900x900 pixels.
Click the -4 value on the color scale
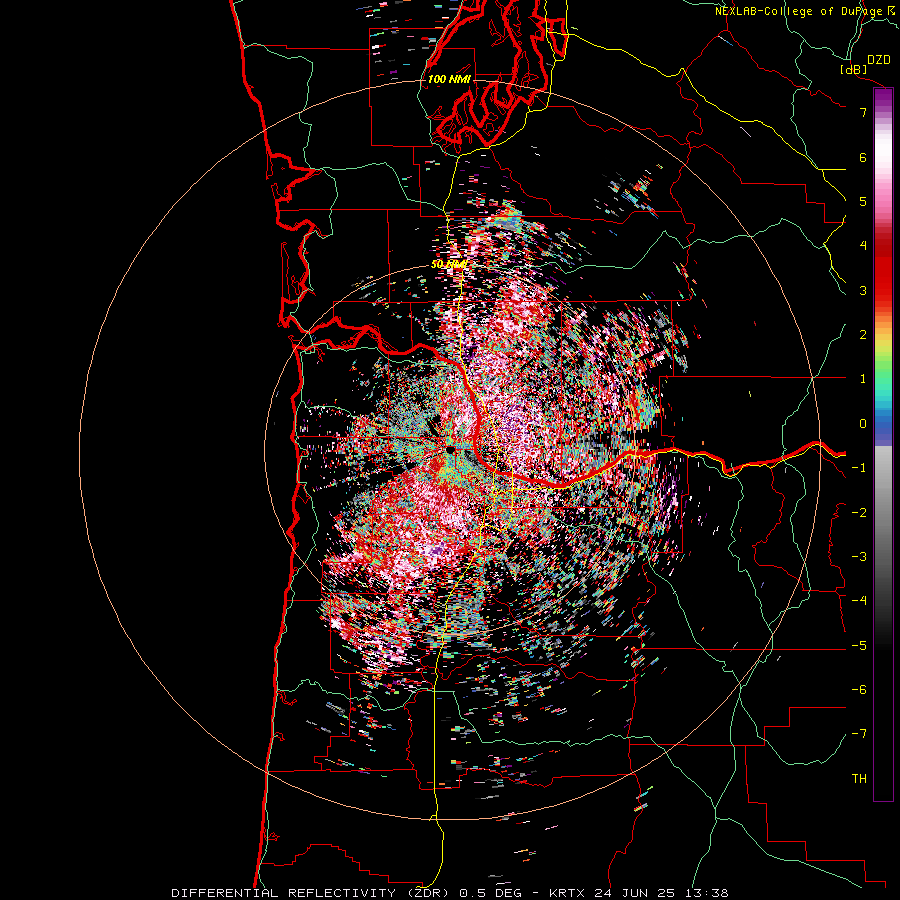click(859, 601)
